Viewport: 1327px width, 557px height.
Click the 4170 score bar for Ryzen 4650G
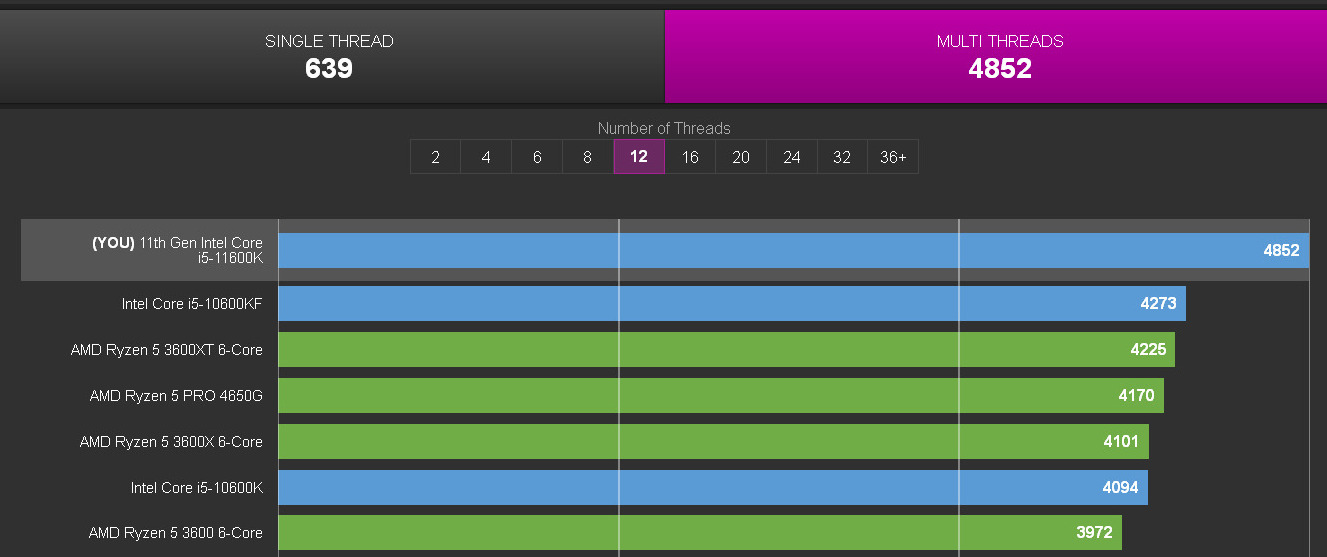point(721,396)
